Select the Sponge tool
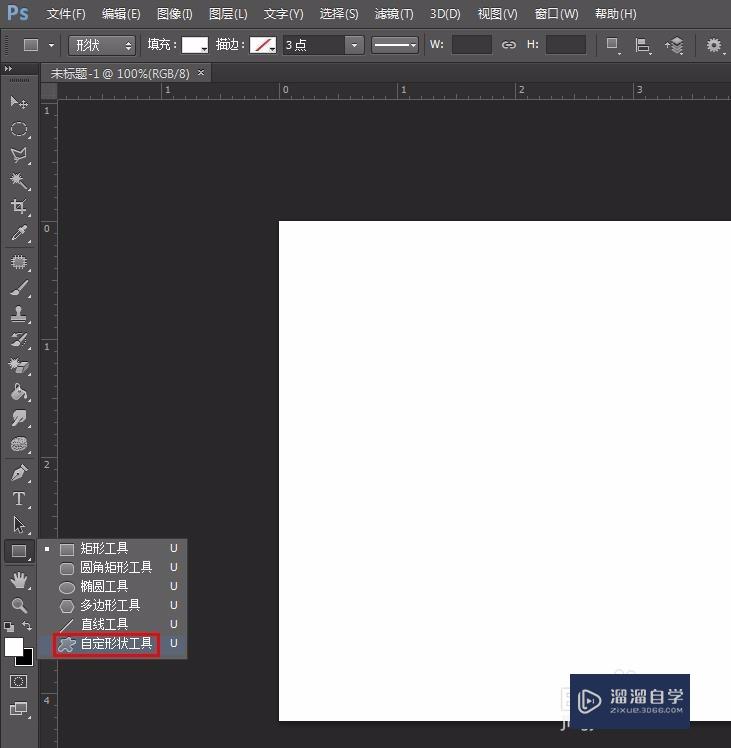Screen dimensions: 731x748 tap(19, 445)
